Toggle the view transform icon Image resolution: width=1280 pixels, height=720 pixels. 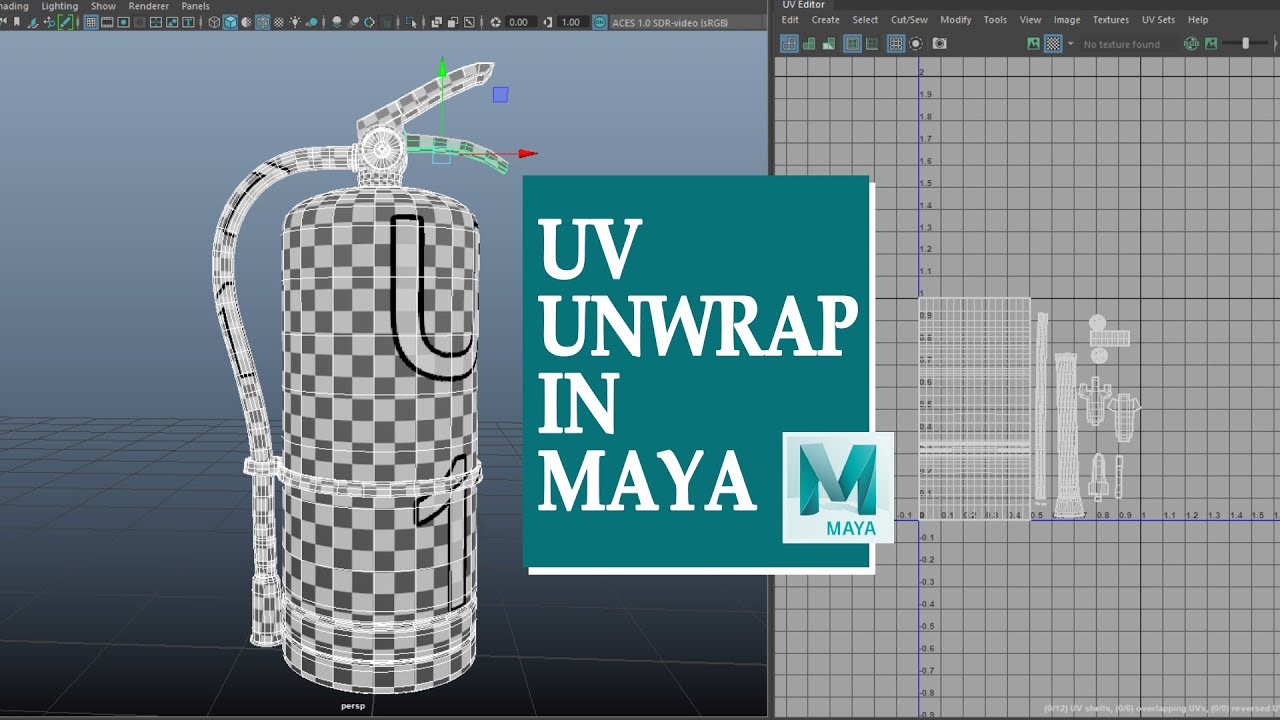point(599,22)
